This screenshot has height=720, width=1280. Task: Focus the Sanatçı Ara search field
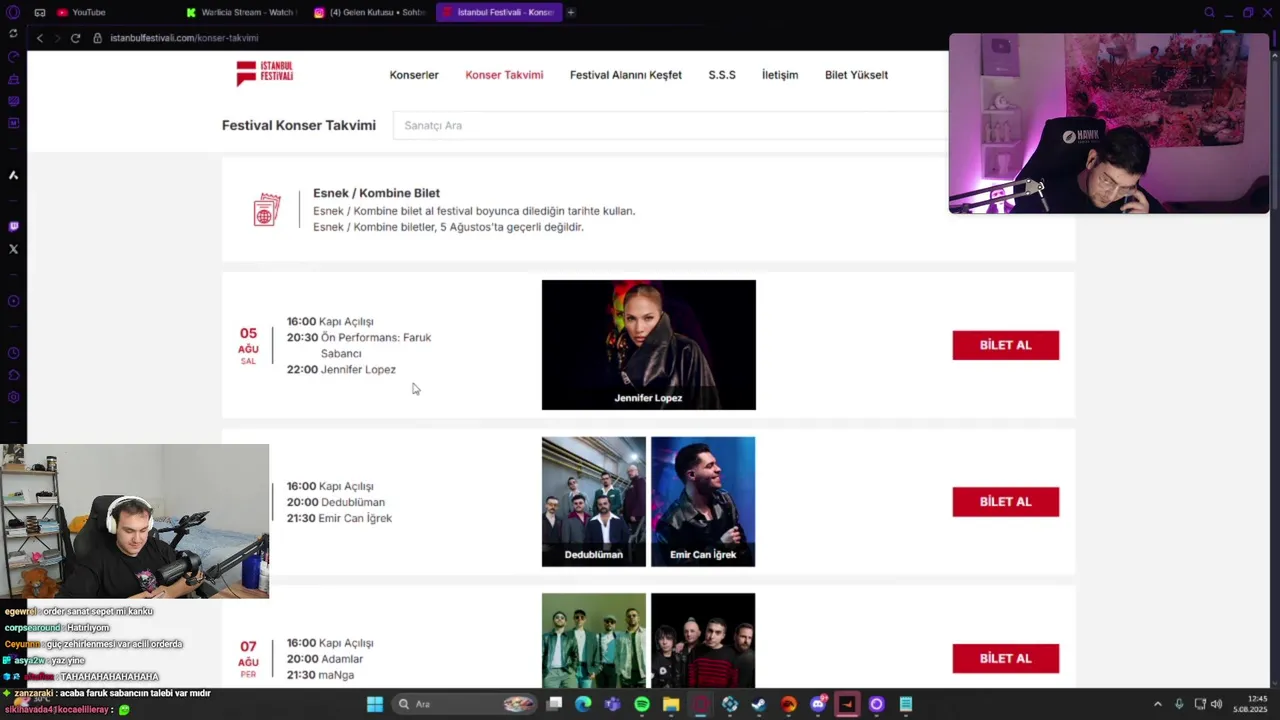(670, 125)
